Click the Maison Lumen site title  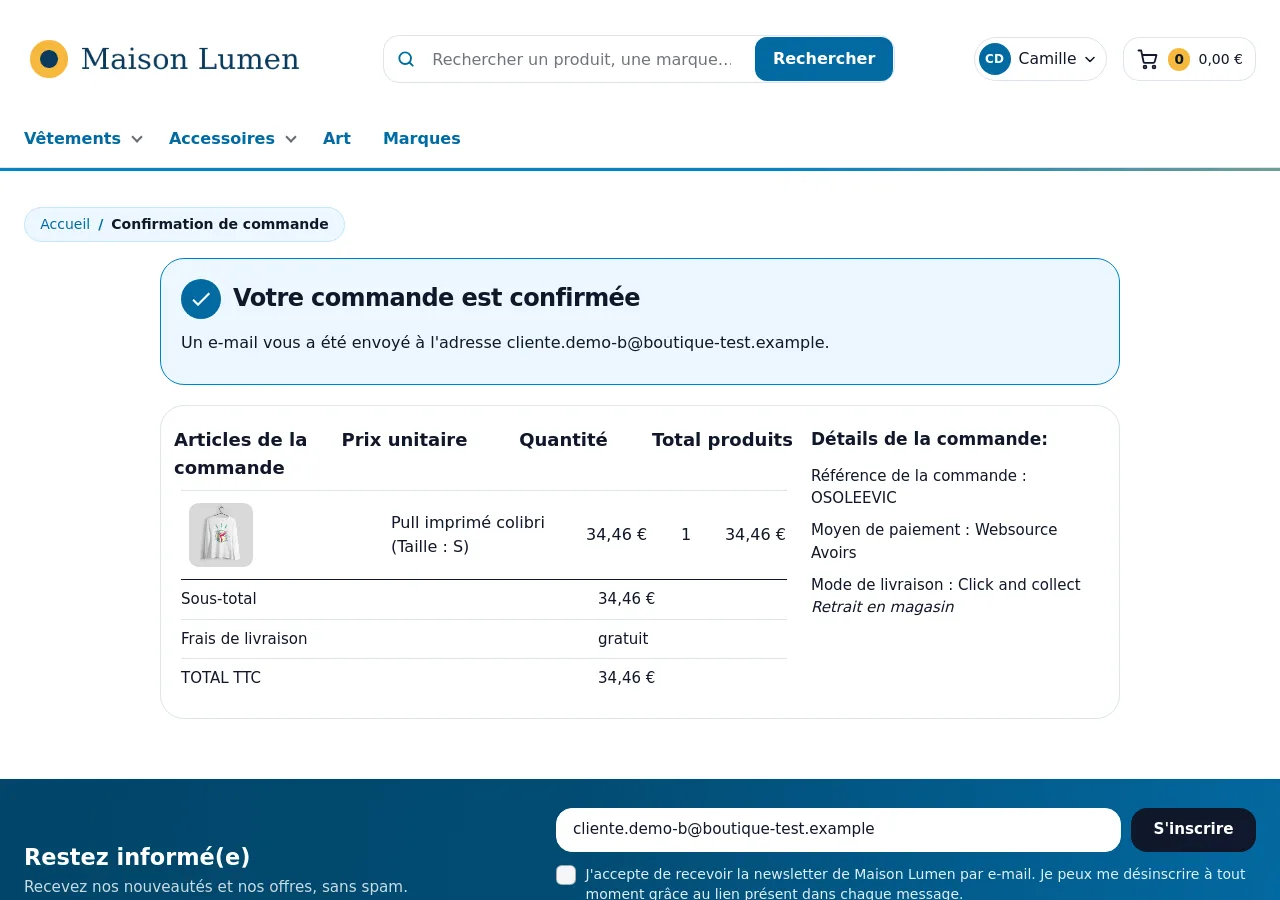pyautogui.click(x=190, y=59)
